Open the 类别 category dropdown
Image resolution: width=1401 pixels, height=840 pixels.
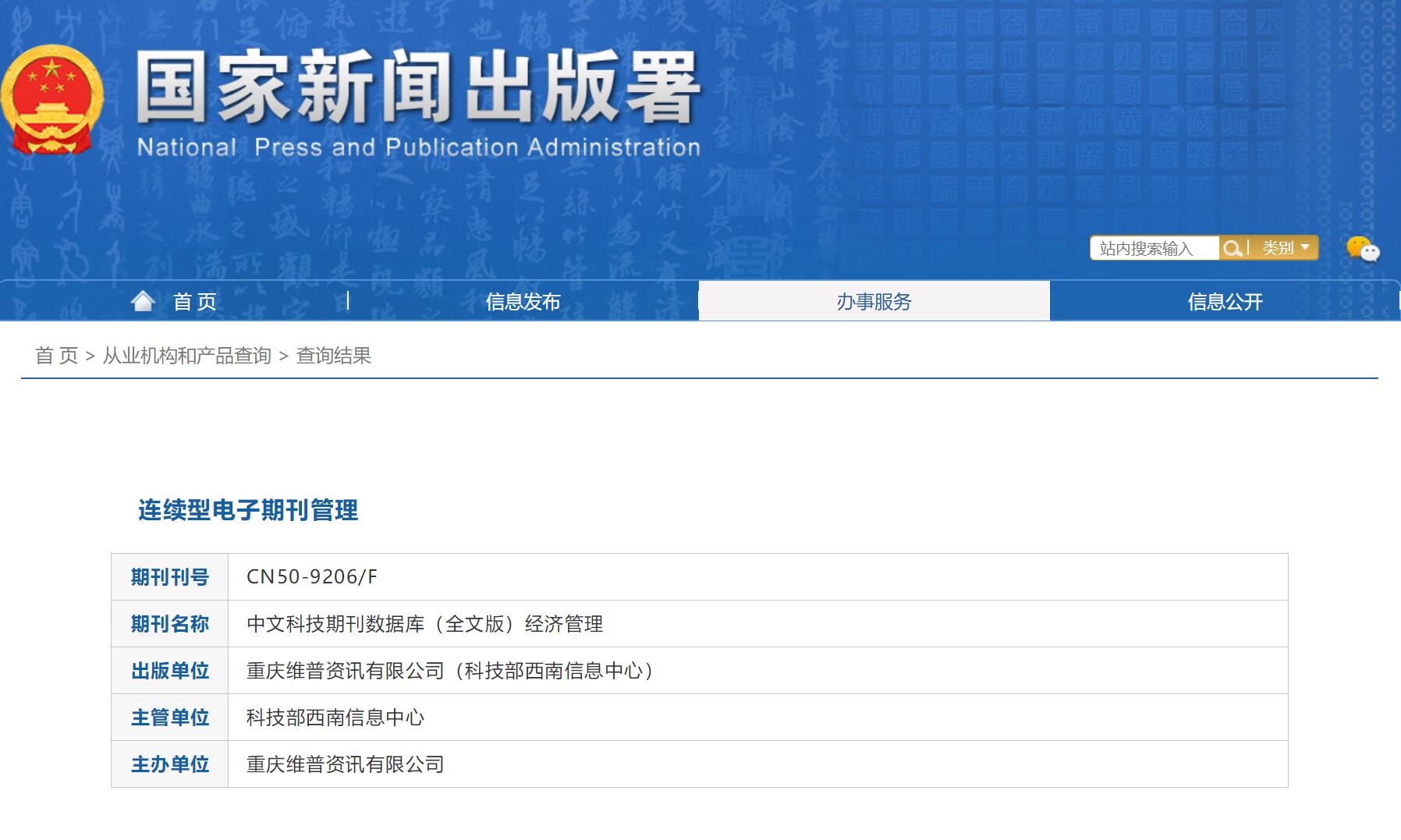[1278, 248]
